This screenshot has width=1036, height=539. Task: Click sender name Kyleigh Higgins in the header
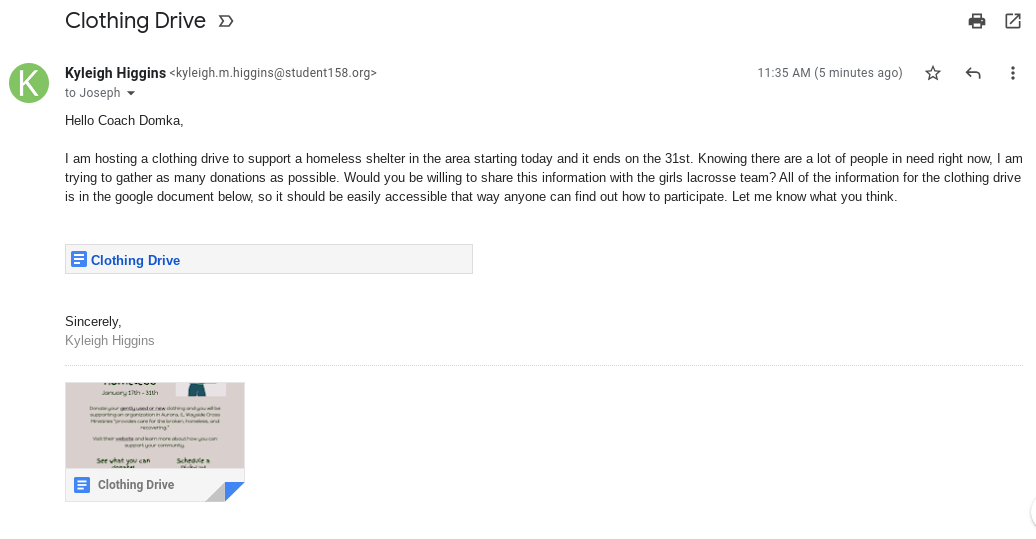[114, 73]
